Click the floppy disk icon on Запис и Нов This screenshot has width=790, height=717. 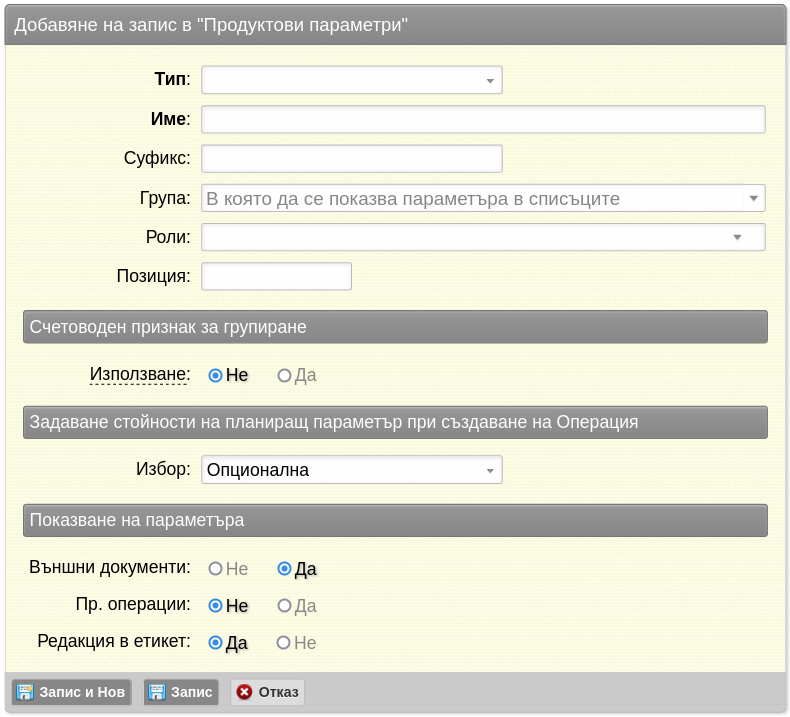(x=25, y=692)
